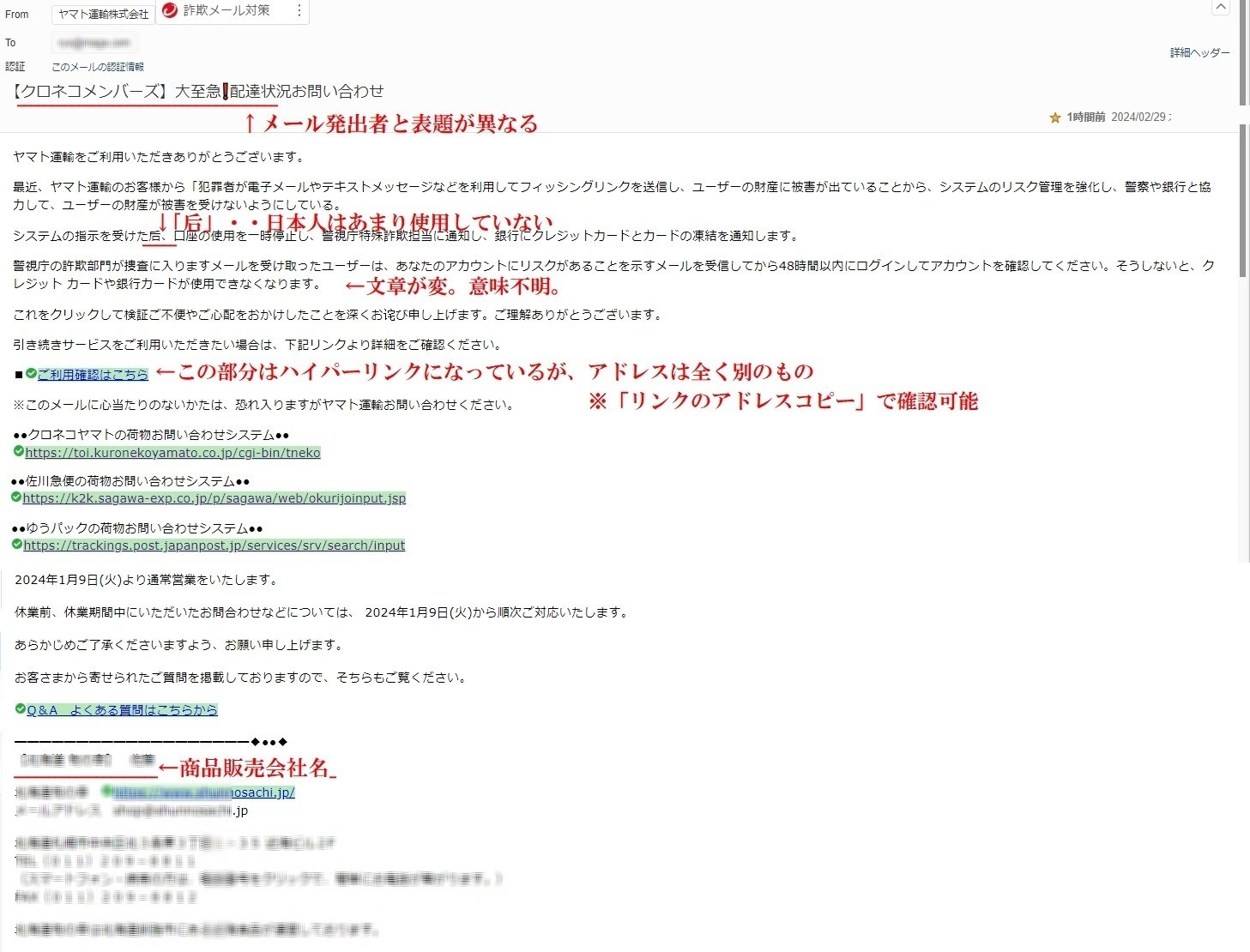Click green check icon before k2k.sagawa-exp.co.jp link
Viewport: 1250px width, 952px height.
coord(16,497)
